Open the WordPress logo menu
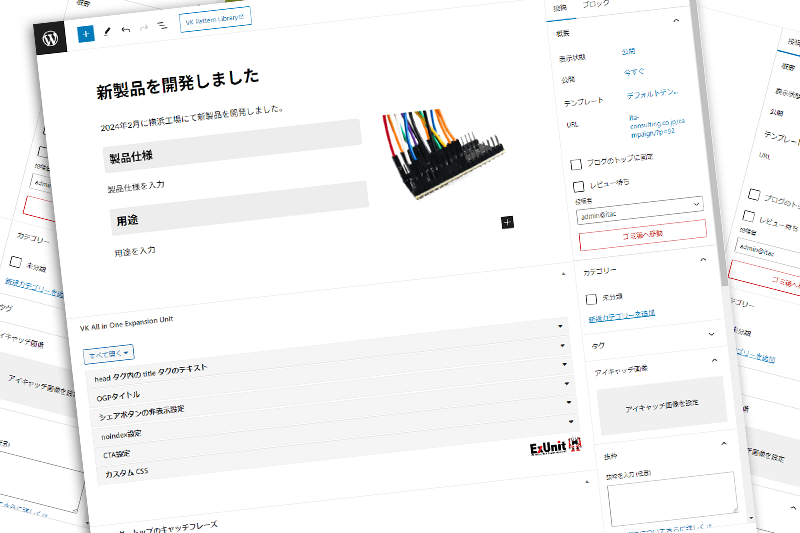 [50, 38]
